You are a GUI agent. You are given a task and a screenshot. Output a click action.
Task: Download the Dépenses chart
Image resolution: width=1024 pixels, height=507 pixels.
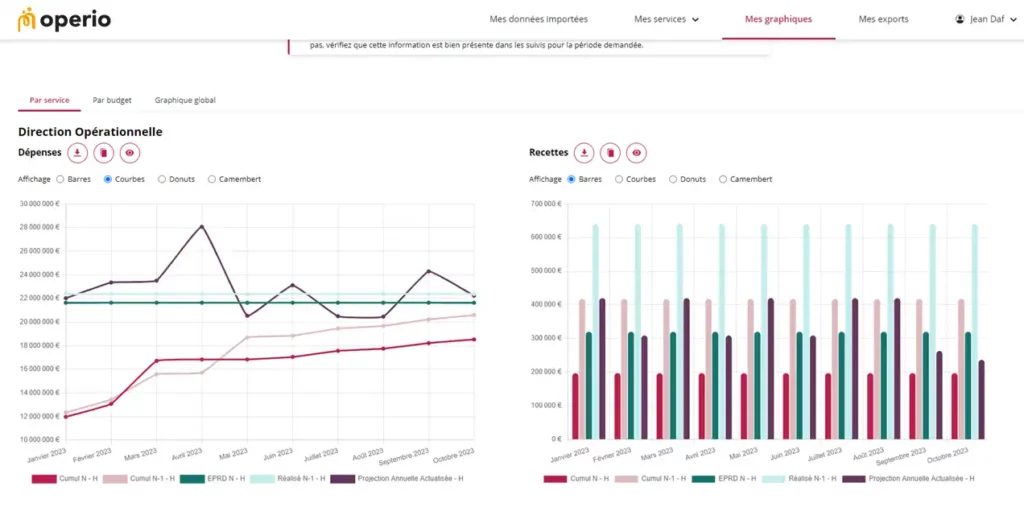(x=78, y=153)
